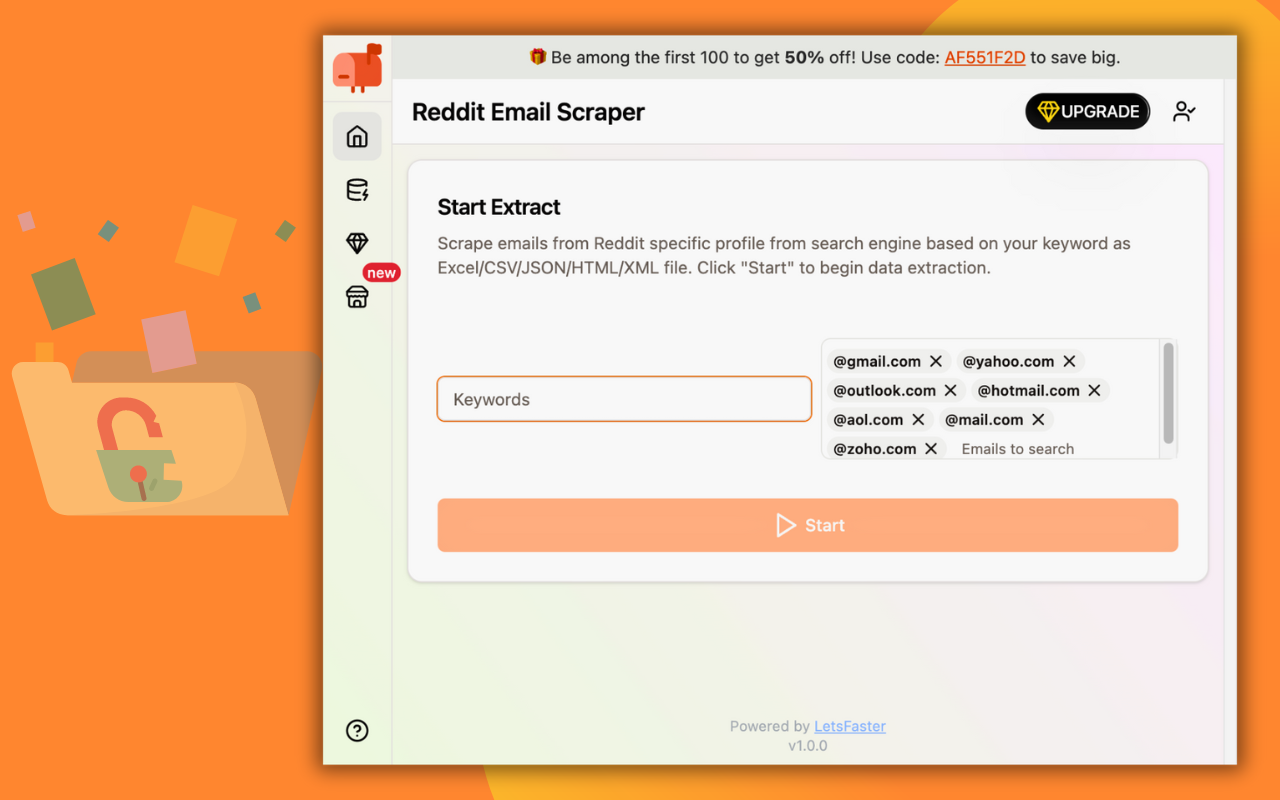Image resolution: width=1280 pixels, height=800 pixels.
Task: Remove the @aol.com email tag
Action: click(918, 419)
